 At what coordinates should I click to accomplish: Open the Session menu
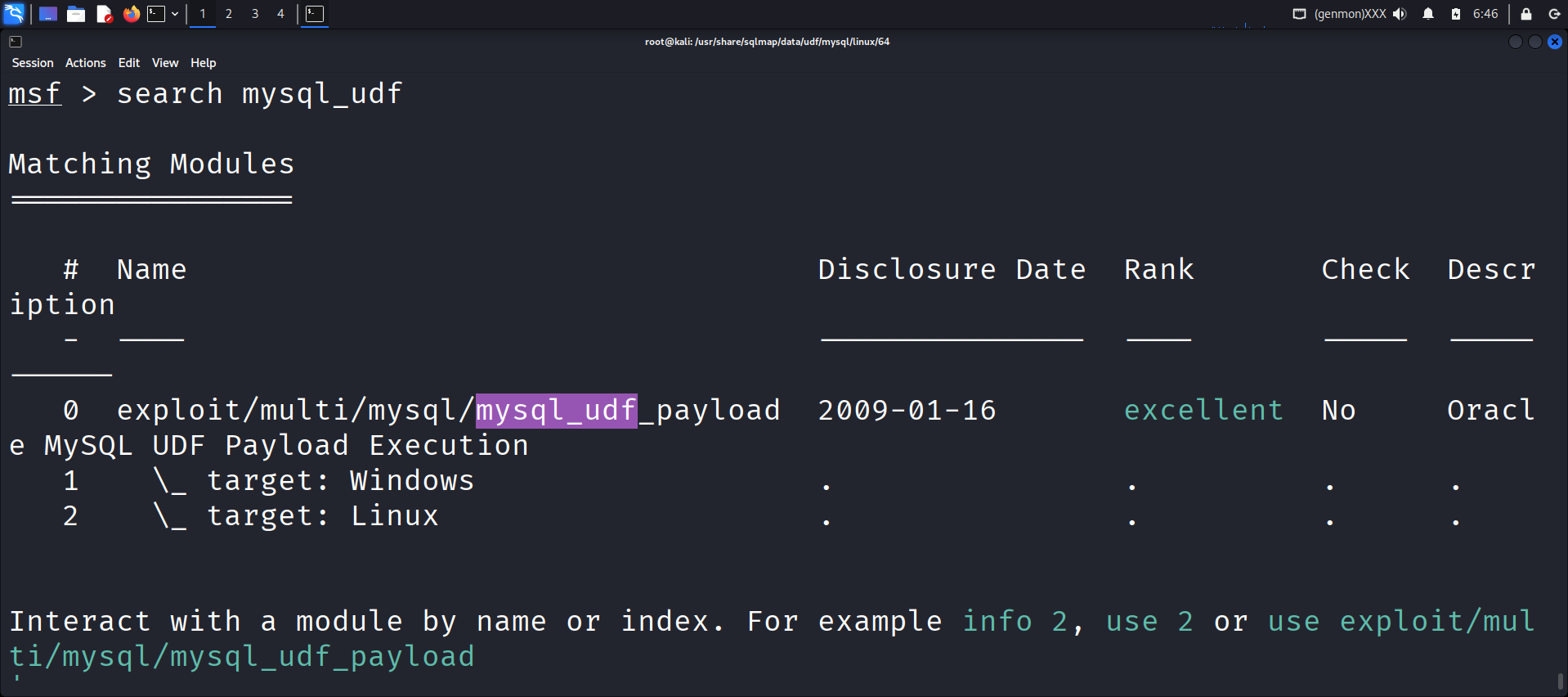point(33,63)
